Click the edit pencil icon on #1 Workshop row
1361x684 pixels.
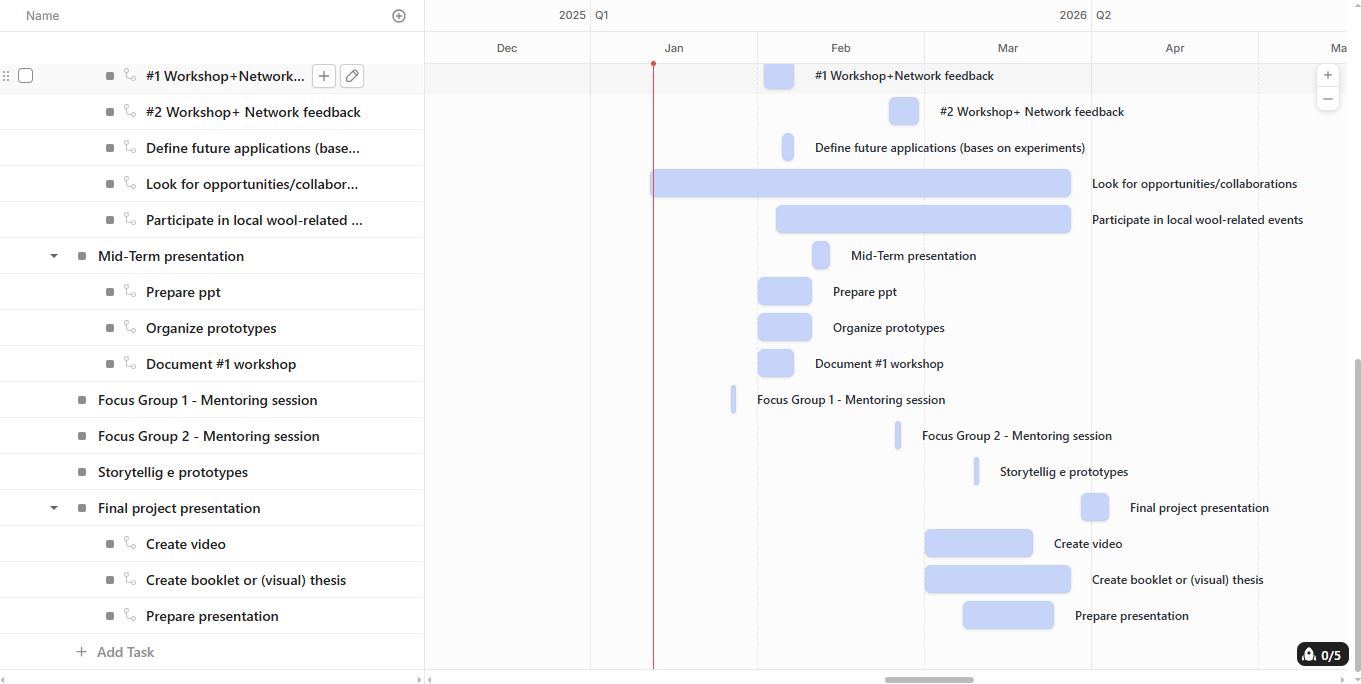(x=351, y=76)
